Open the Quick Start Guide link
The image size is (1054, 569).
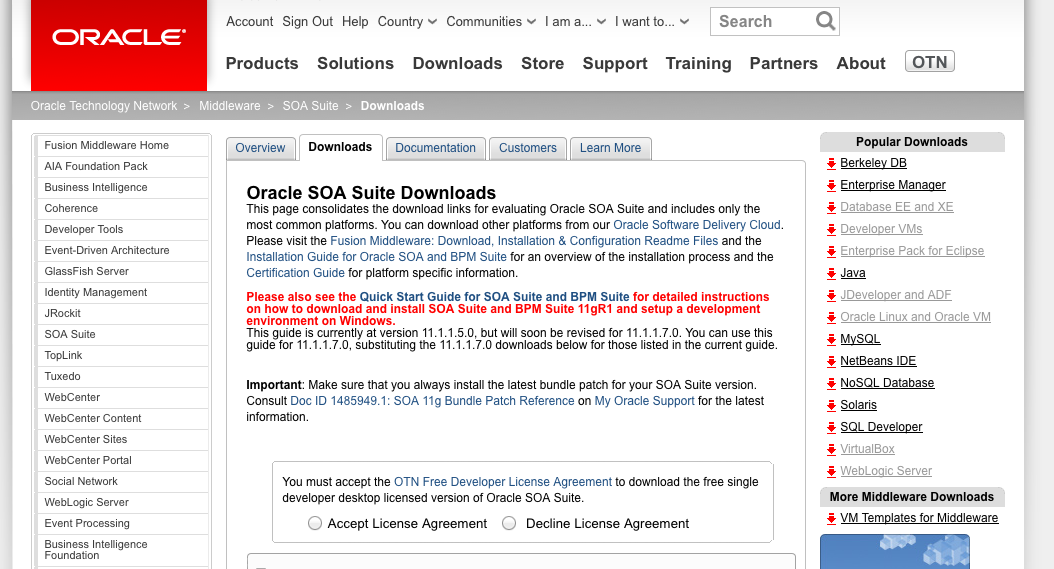(x=495, y=297)
